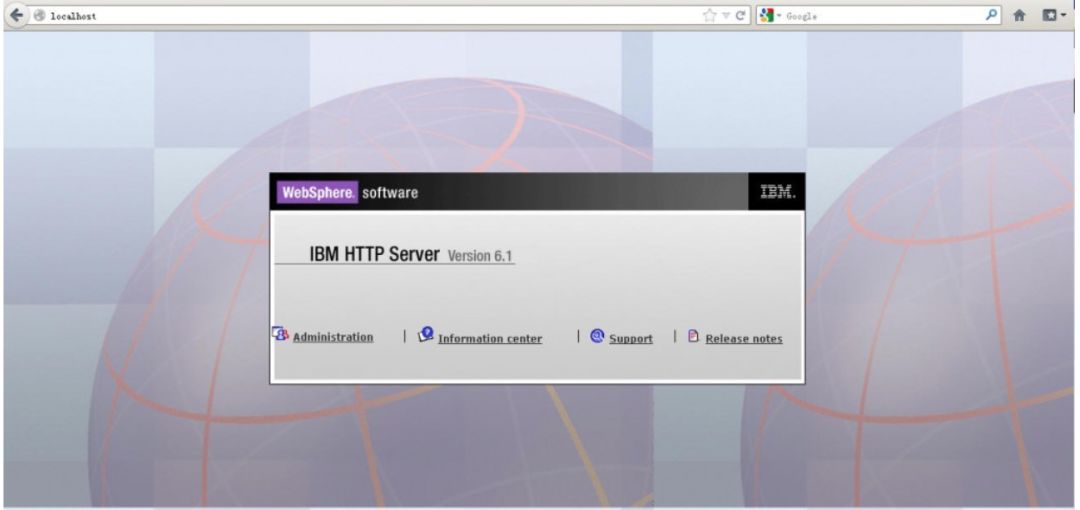Reload the page with the refresh icon
Screen dimensions: 1080x510
(740, 16)
